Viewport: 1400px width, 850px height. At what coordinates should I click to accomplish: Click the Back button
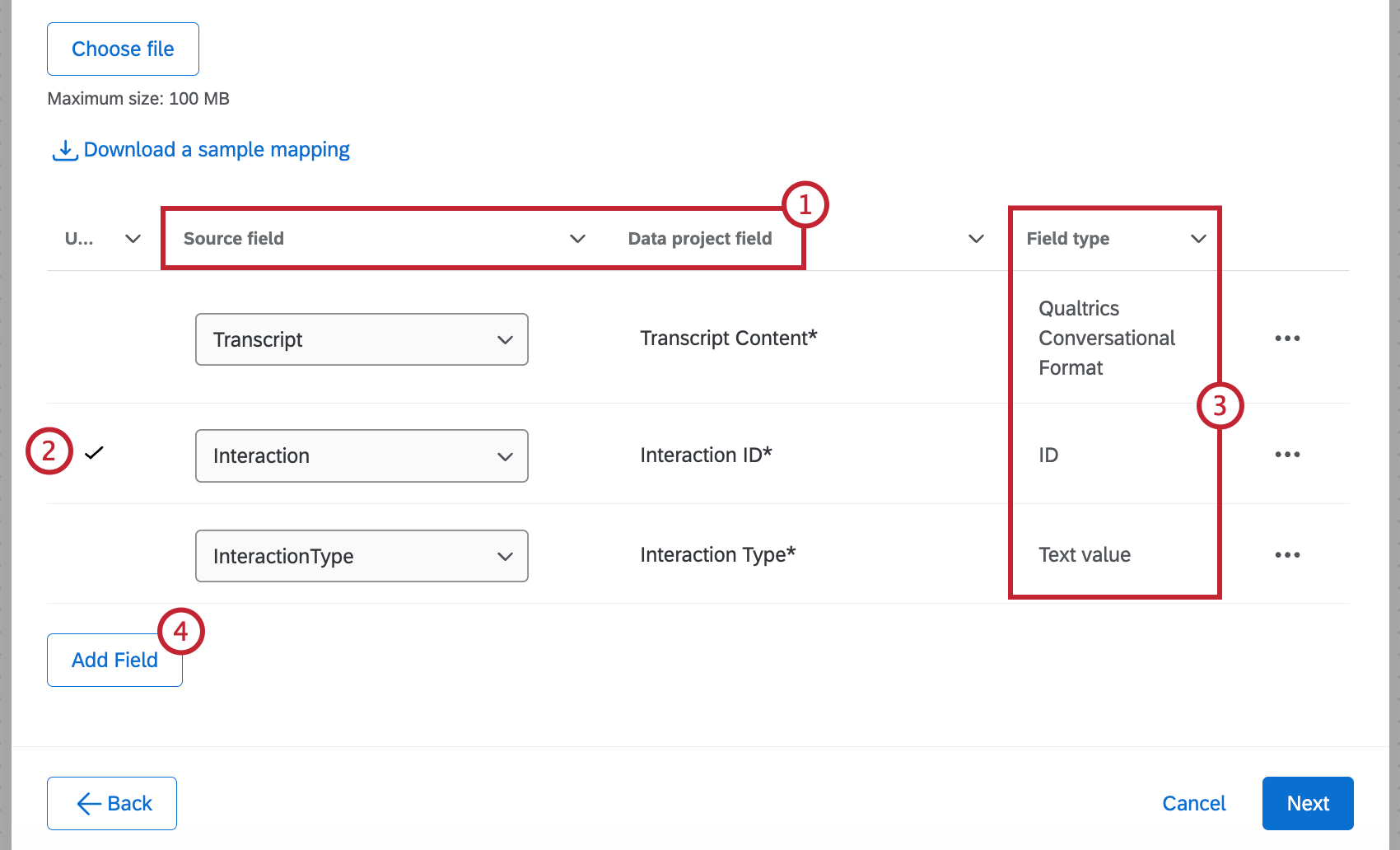111,803
